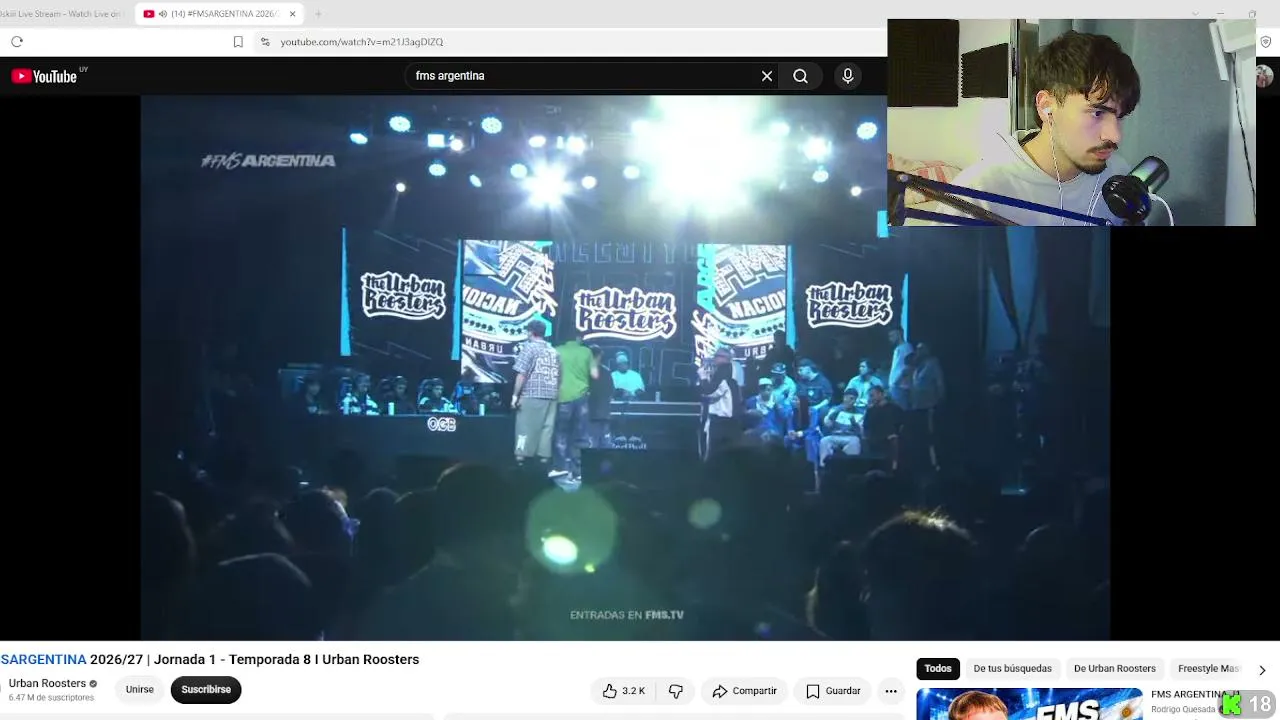
Task: Click the Unirse button
Action: (140, 690)
